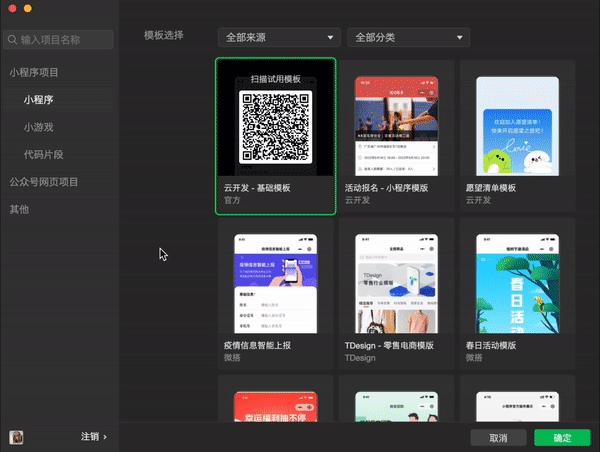The width and height of the screenshot is (600, 452).
Task: Open 其他 section in sidebar
Action: pos(19,209)
